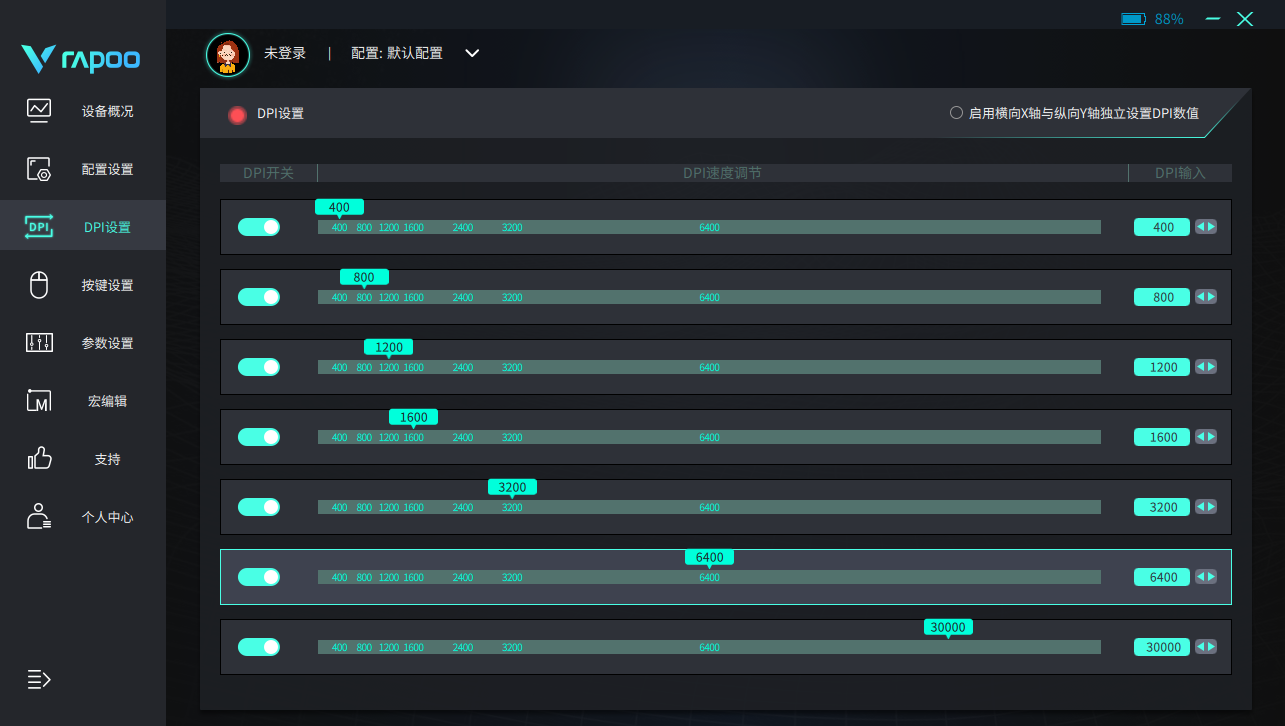Click the DPI input field showing 30000

[1162, 647]
